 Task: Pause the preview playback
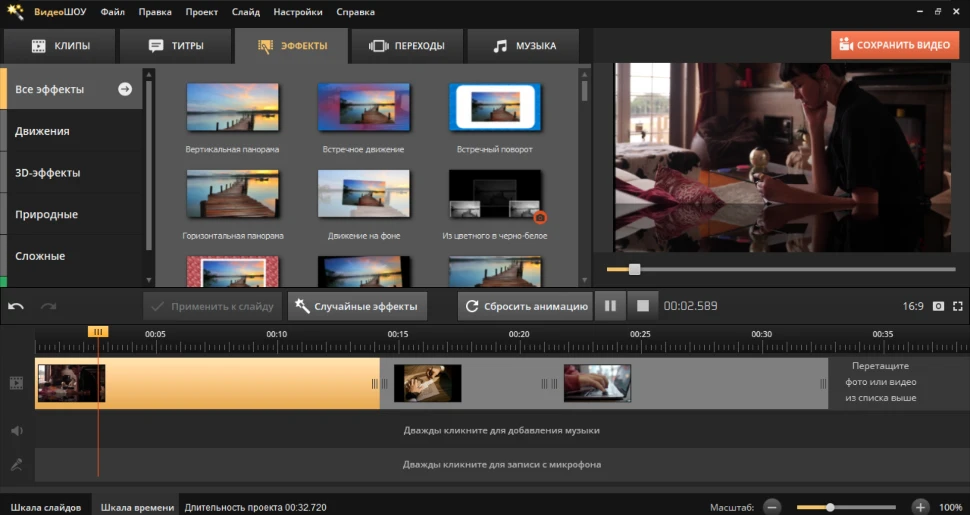point(610,306)
